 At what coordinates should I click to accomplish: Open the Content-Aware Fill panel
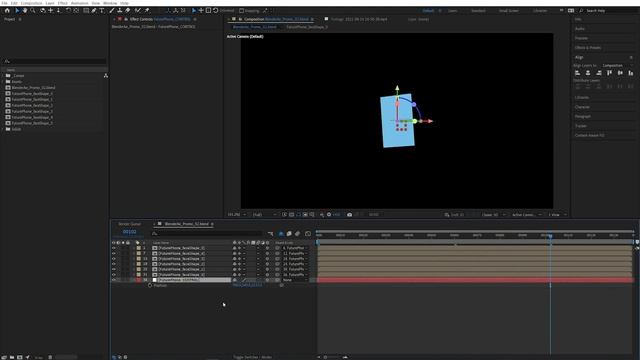coord(590,135)
